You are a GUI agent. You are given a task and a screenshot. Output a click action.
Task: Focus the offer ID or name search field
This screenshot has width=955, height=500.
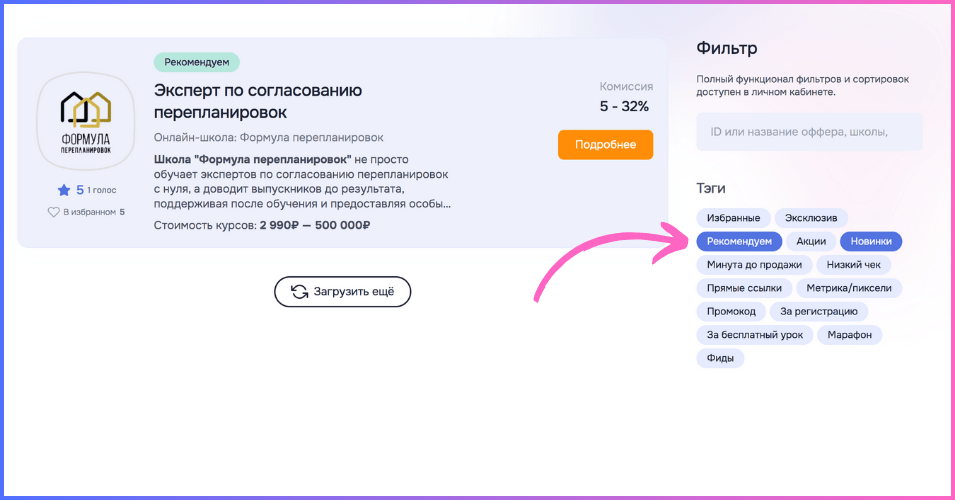[809, 132]
